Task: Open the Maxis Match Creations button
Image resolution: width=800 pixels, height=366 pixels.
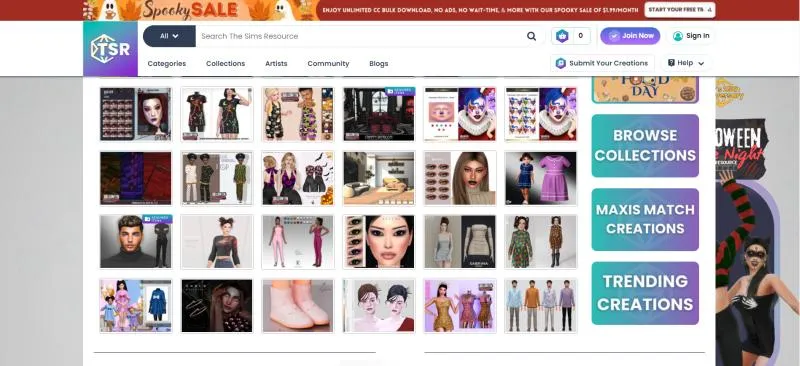Action: pos(645,219)
